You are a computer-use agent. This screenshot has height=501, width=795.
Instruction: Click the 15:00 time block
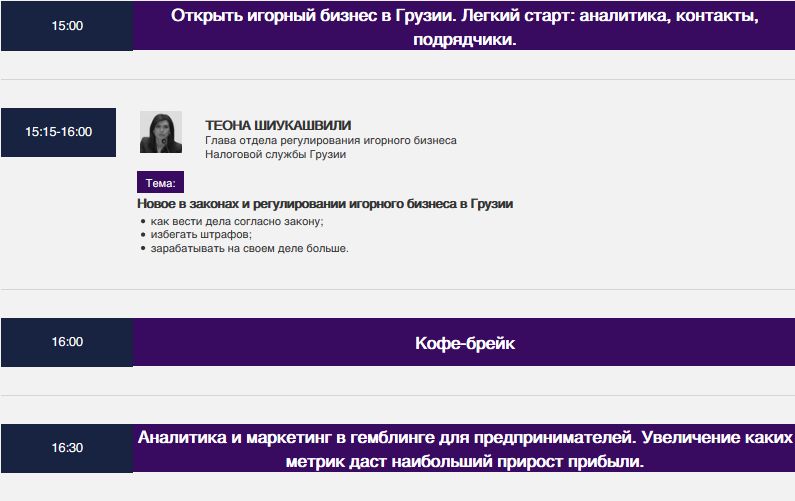pos(67,25)
